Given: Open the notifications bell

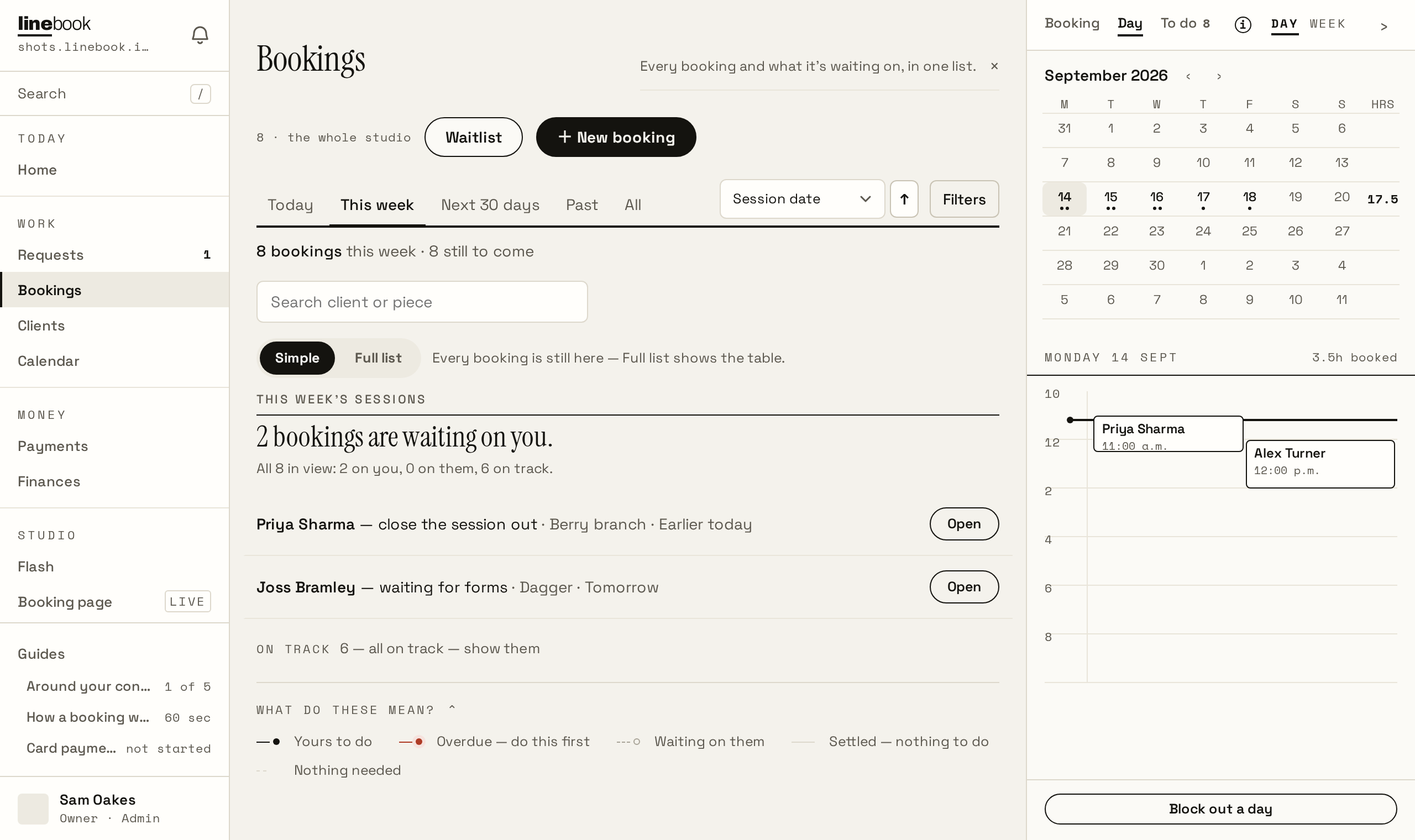Looking at the screenshot, I should coord(200,35).
